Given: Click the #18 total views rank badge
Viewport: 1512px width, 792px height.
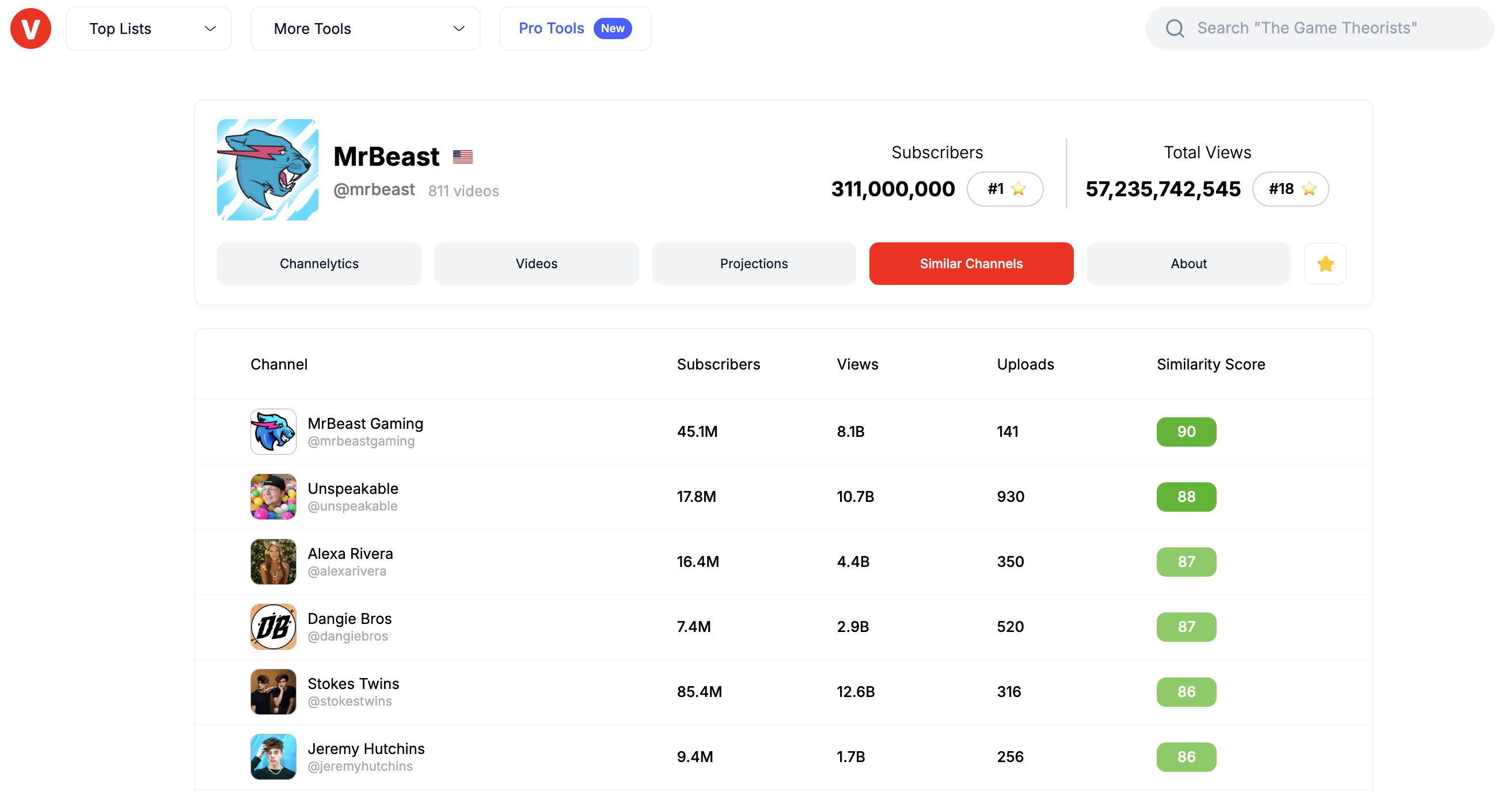Looking at the screenshot, I should [x=1290, y=189].
